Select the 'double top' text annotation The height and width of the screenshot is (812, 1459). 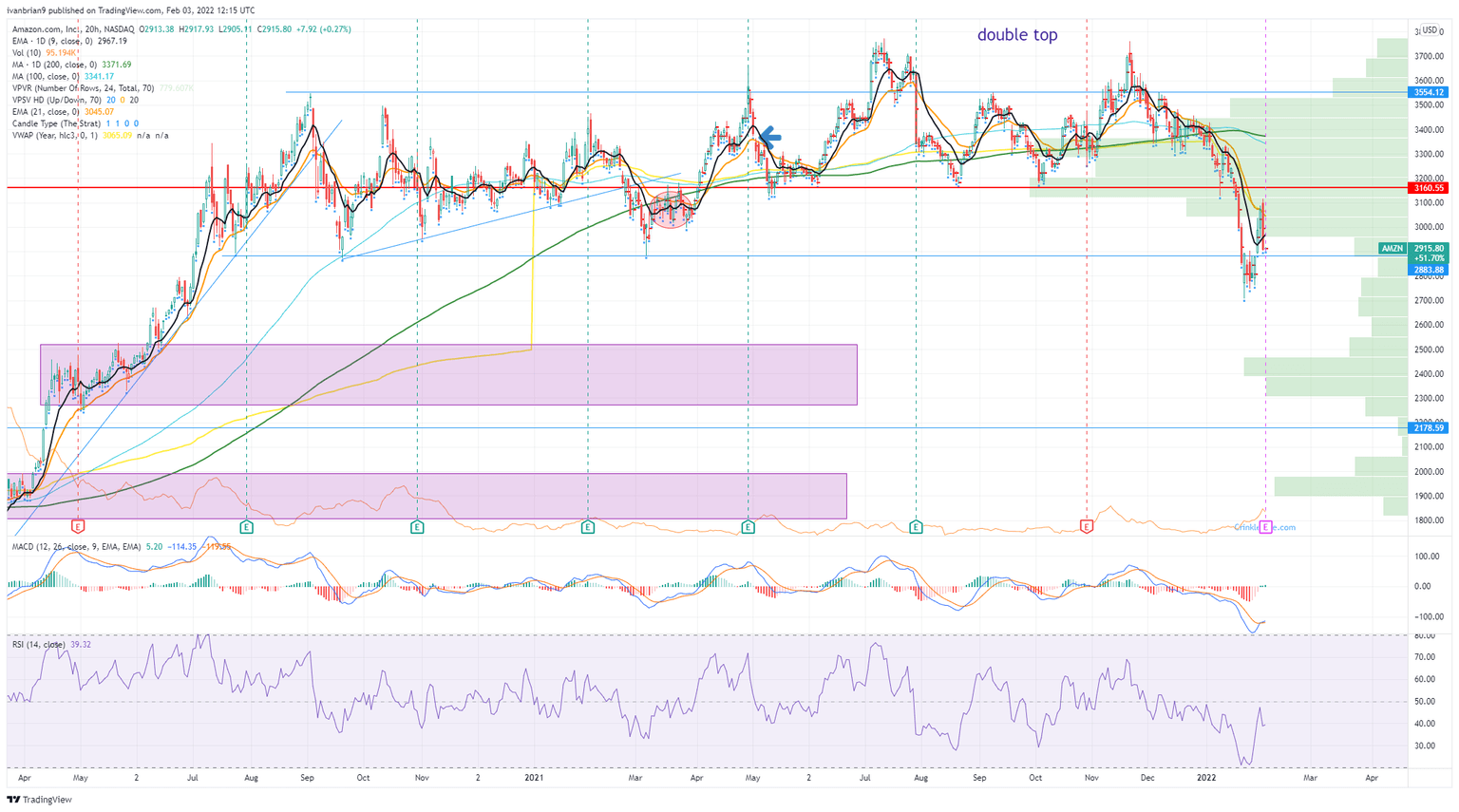(1016, 35)
